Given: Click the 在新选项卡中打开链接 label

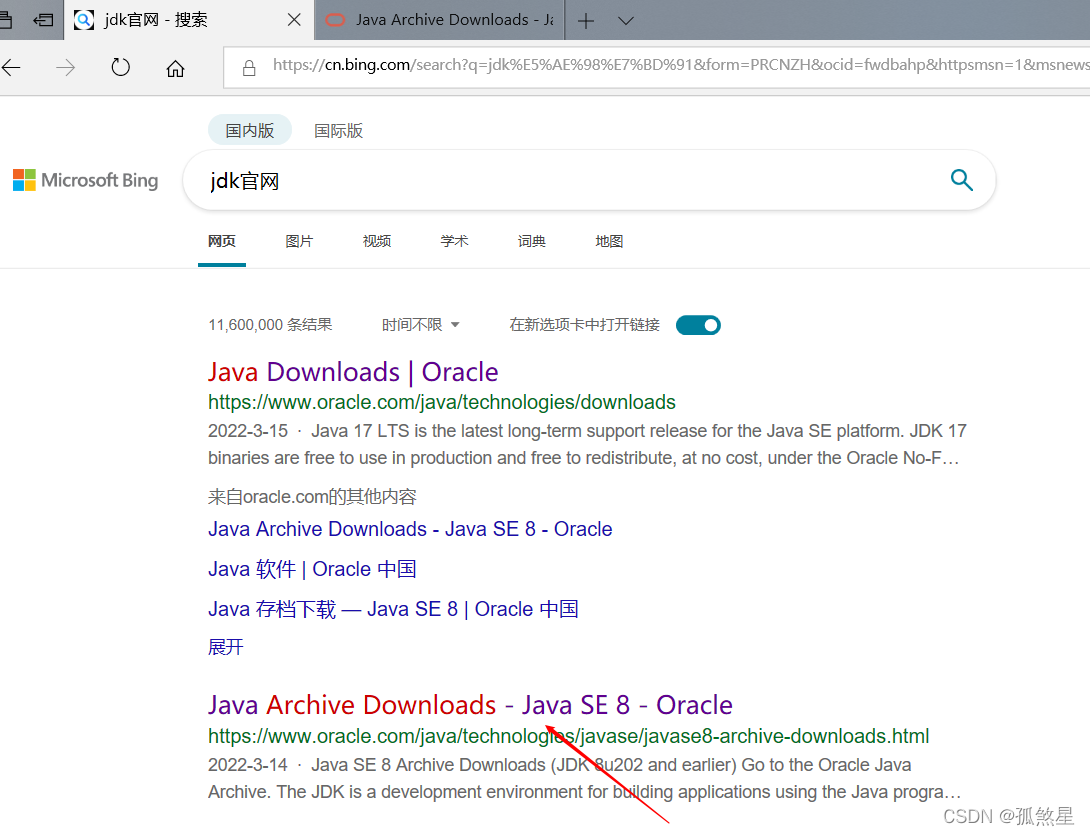Looking at the screenshot, I should (x=585, y=325).
